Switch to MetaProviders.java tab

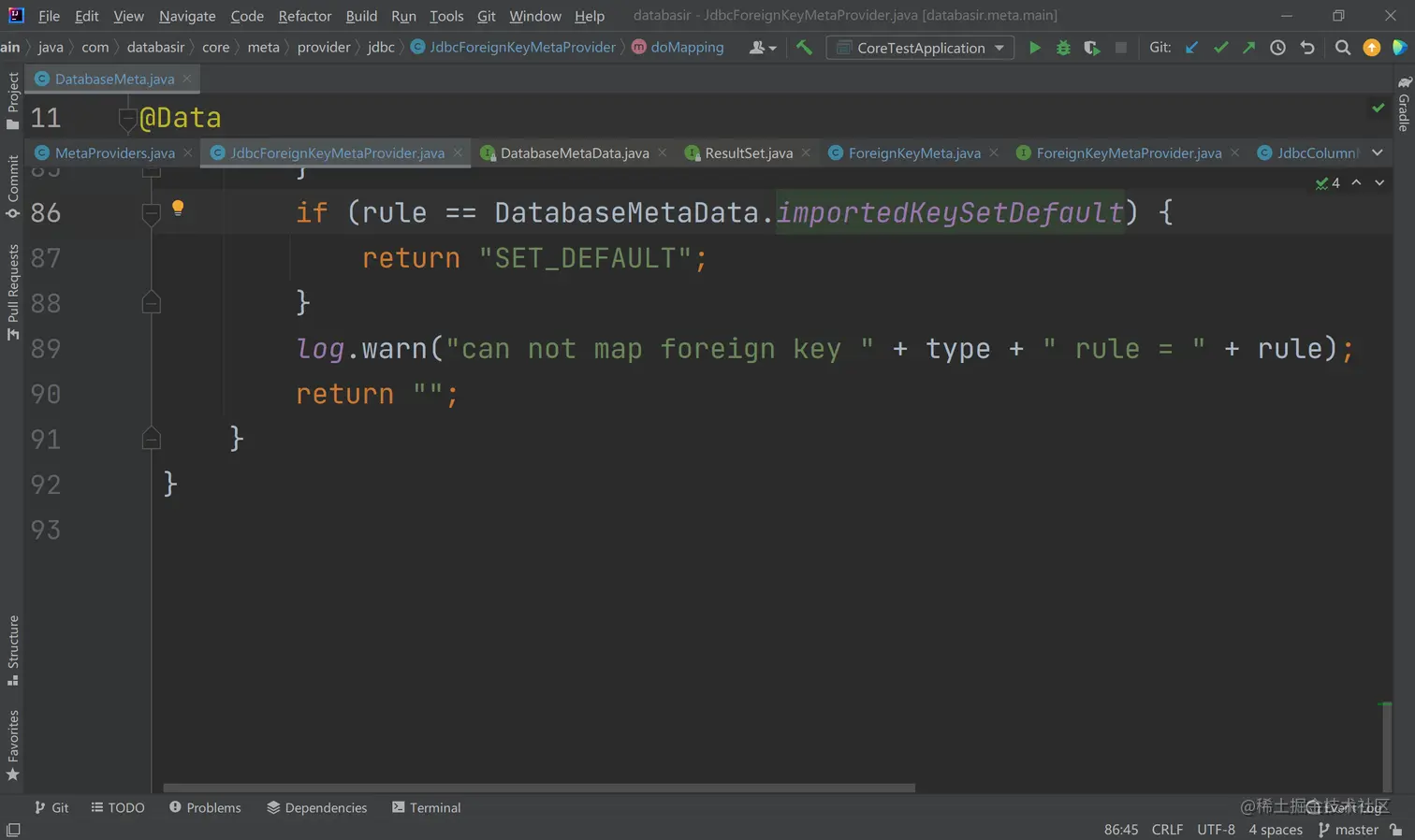114,152
